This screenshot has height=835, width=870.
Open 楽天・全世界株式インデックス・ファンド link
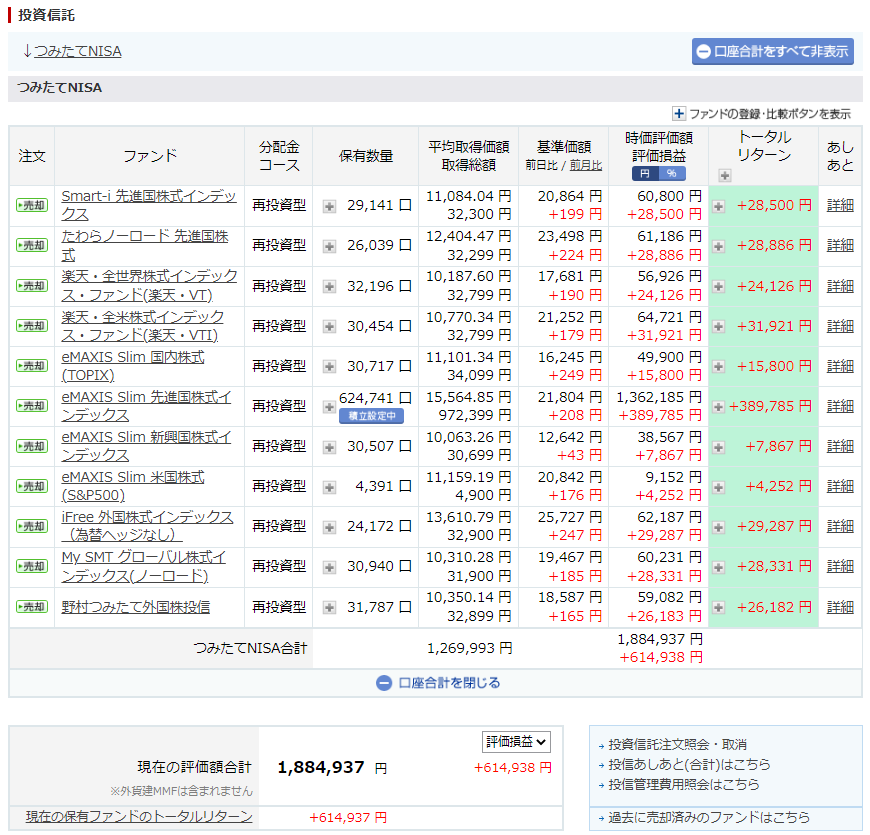tap(149, 285)
